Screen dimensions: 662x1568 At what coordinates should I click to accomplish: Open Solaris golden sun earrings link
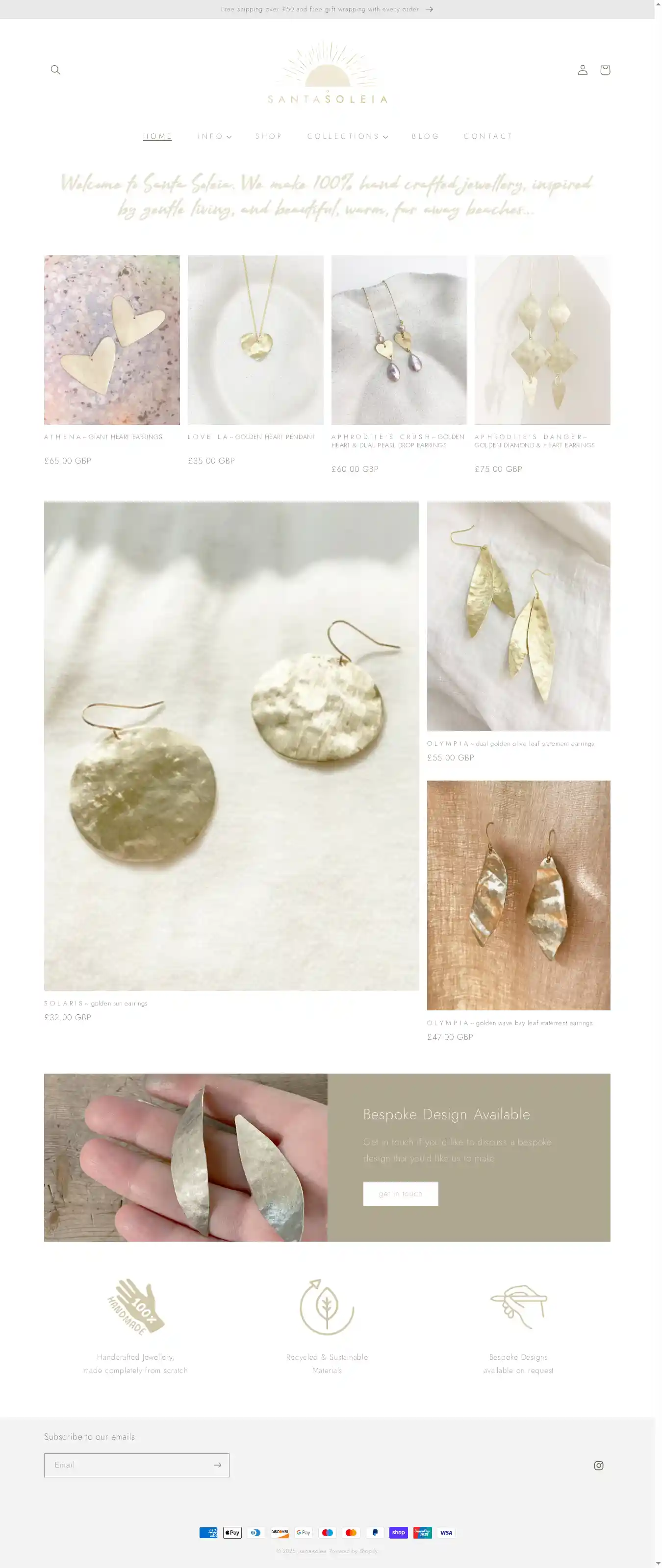[x=96, y=1003]
